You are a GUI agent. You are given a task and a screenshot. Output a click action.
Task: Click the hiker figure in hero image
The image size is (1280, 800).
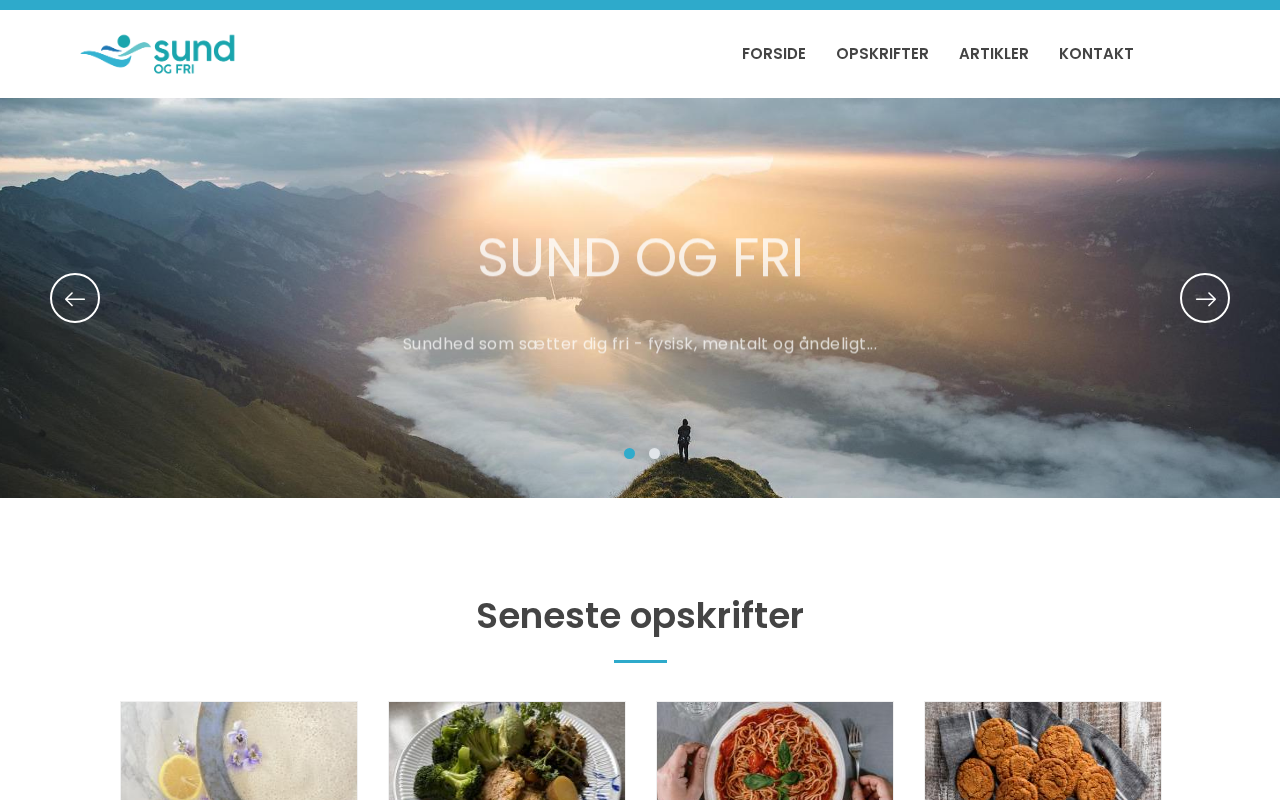684,440
